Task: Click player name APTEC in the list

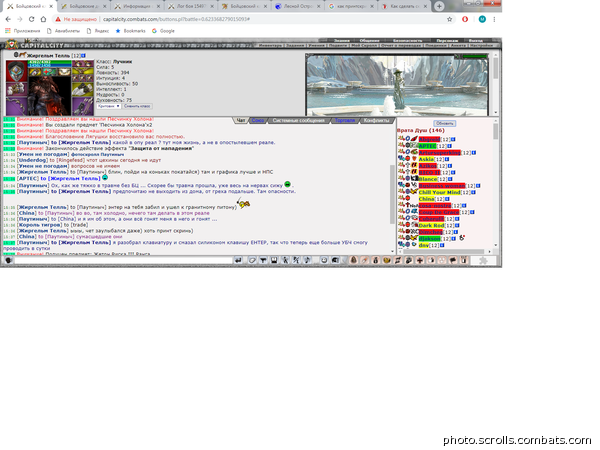Action: 427,146
